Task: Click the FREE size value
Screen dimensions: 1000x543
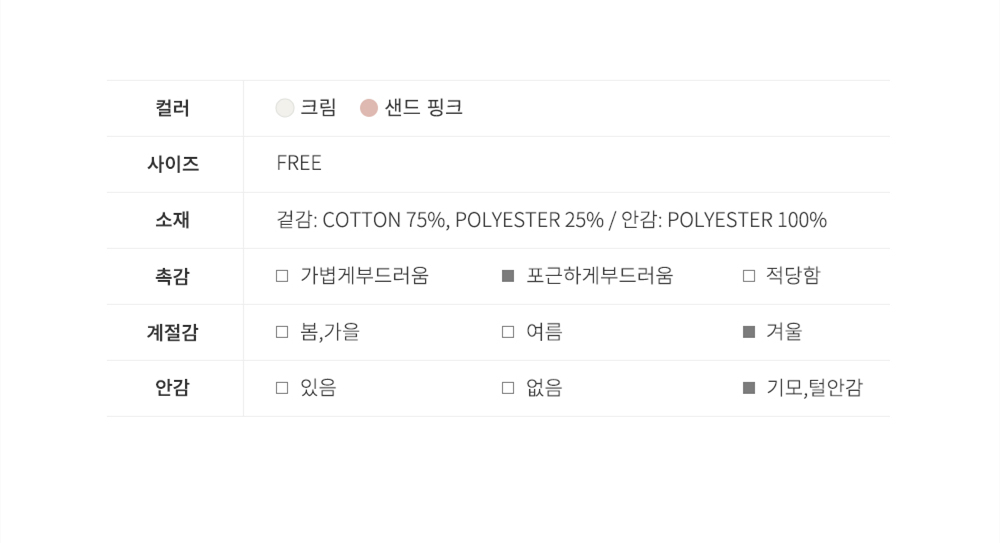Action: 299,164
